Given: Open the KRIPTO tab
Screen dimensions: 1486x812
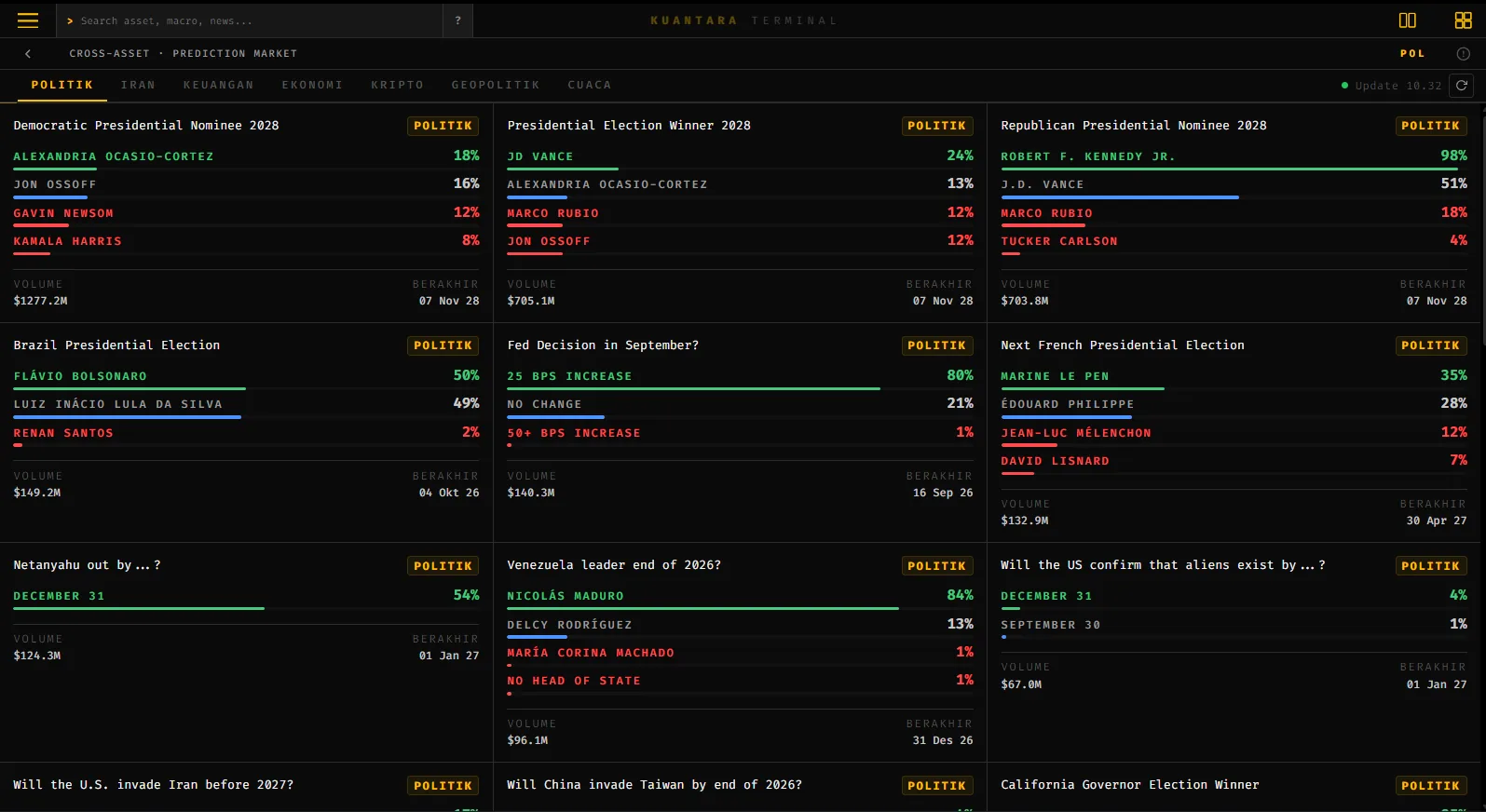Looking at the screenshot, I should 397,85.
